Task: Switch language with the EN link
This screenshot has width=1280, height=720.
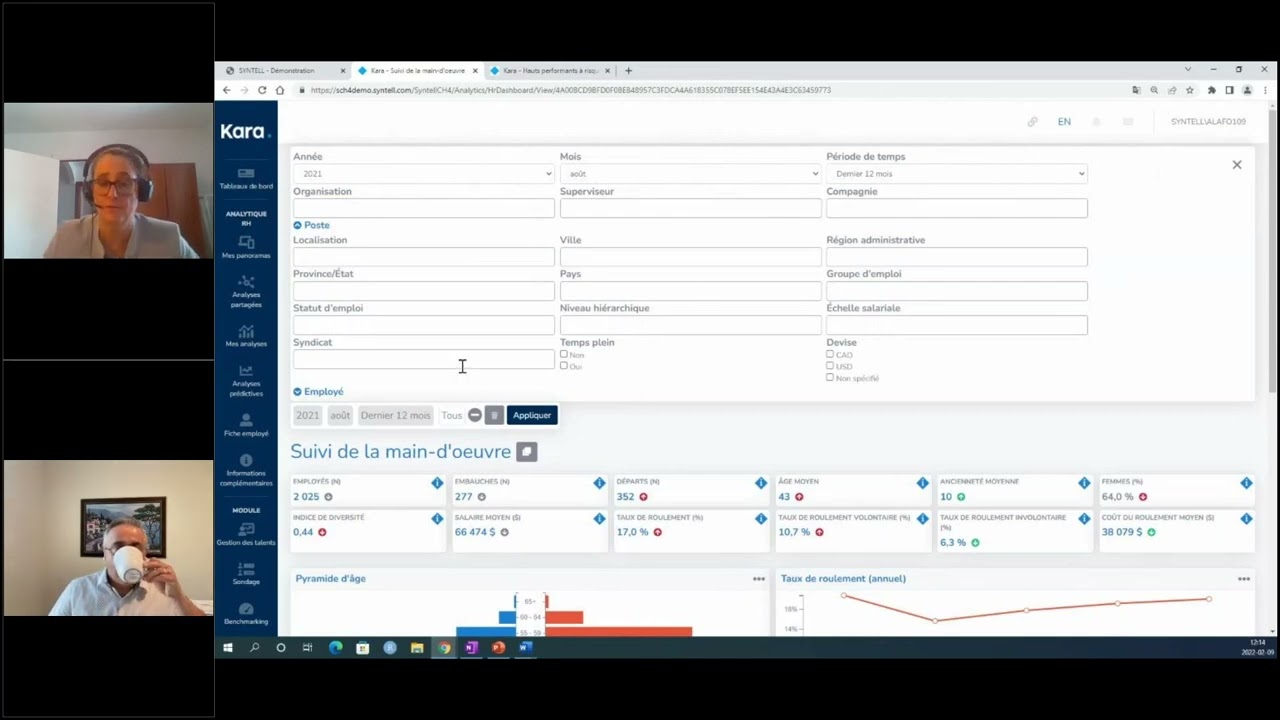Action: [x=1064, y=122]
